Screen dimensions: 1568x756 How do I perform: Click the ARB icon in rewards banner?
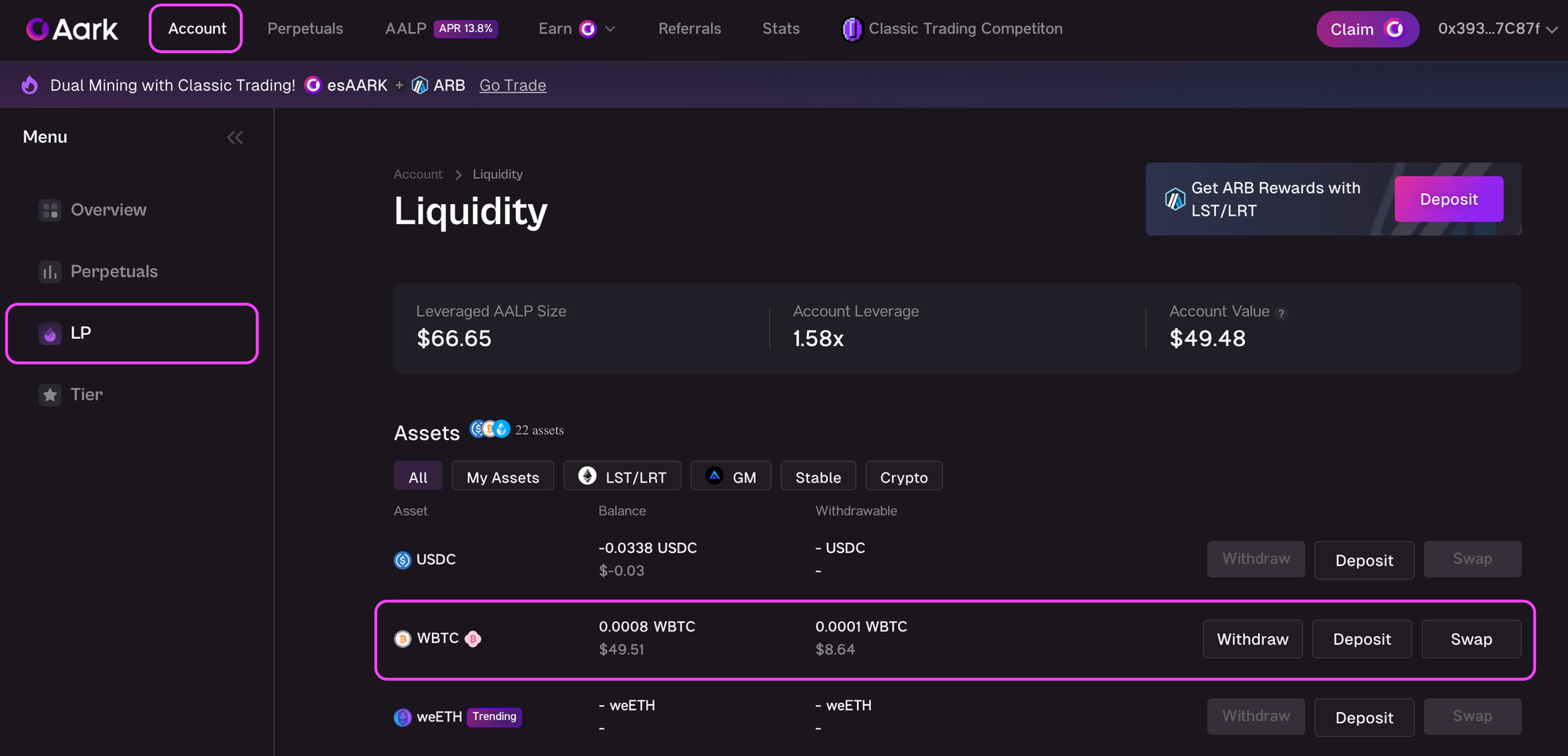coord(1174,199)
